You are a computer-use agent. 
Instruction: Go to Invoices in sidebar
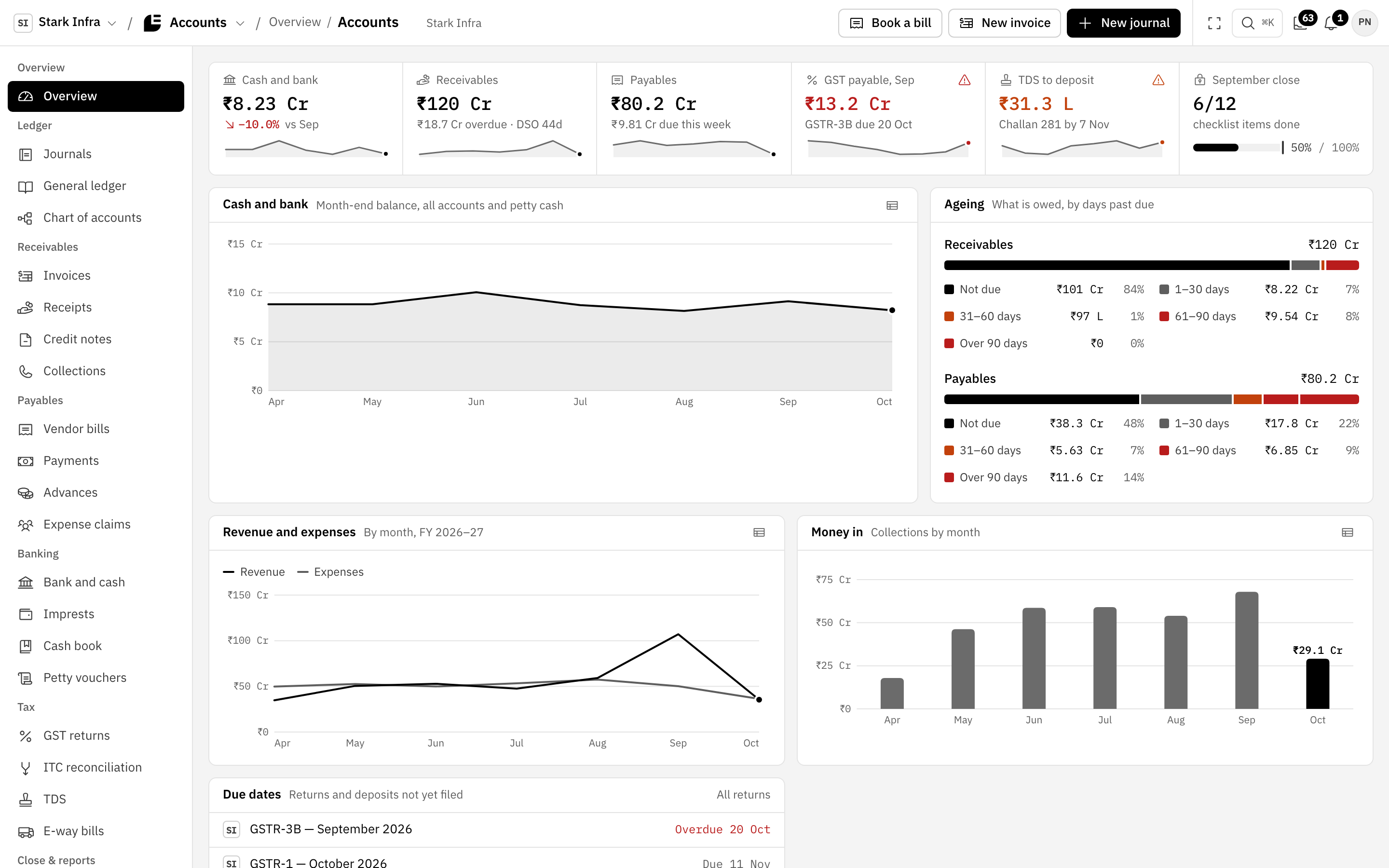[x=96, y=275]
